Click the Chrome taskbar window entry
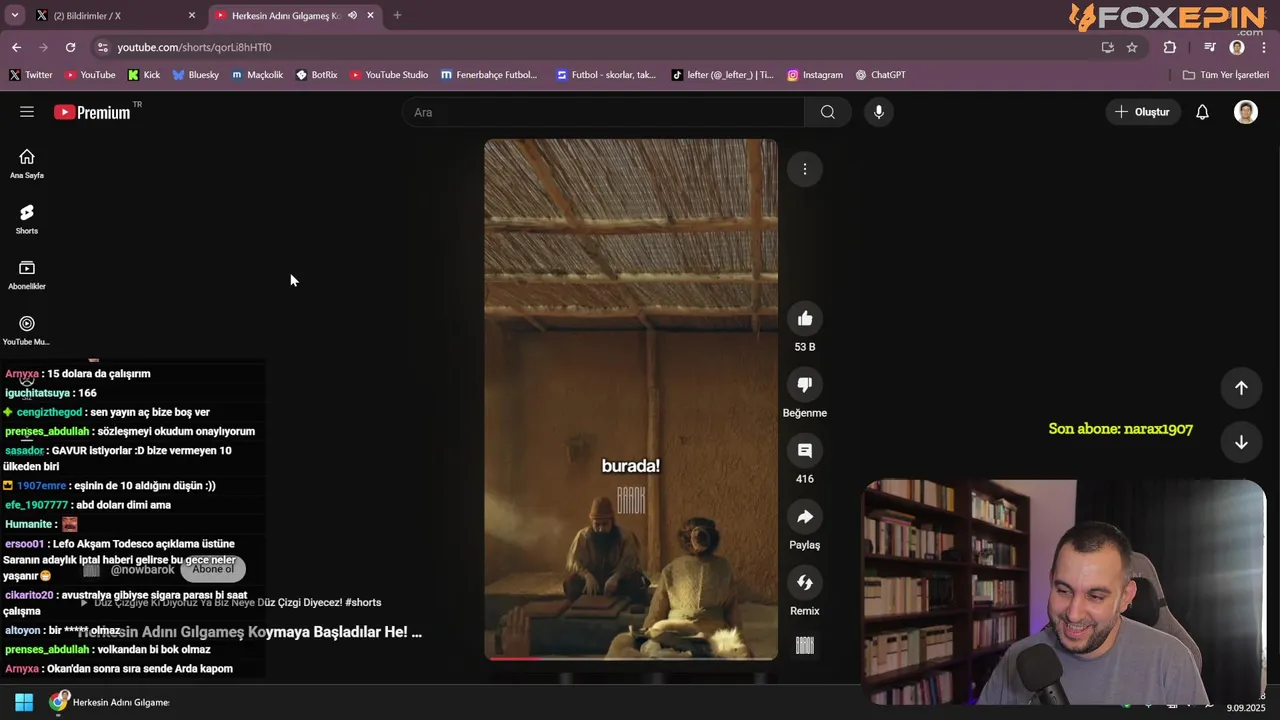The height and width of the screenshot is (720, 1280). click(110, 702)
